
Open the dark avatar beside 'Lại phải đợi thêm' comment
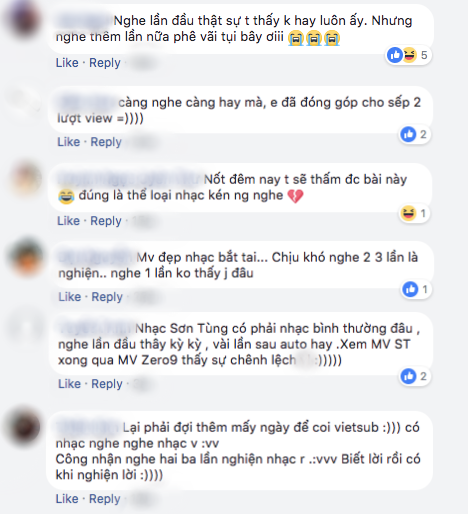23,426
